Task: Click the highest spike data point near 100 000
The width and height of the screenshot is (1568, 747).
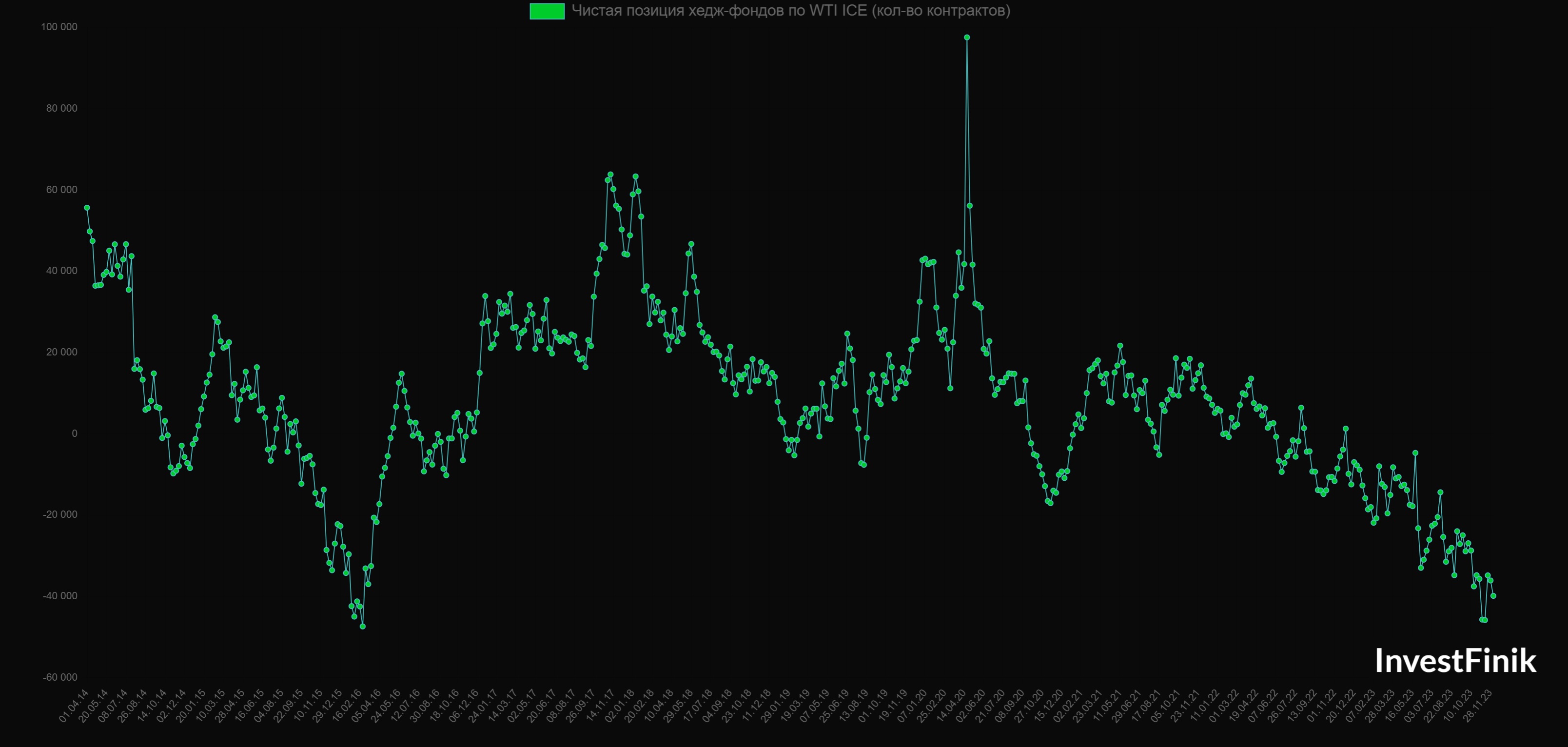Action: point(967,38)
